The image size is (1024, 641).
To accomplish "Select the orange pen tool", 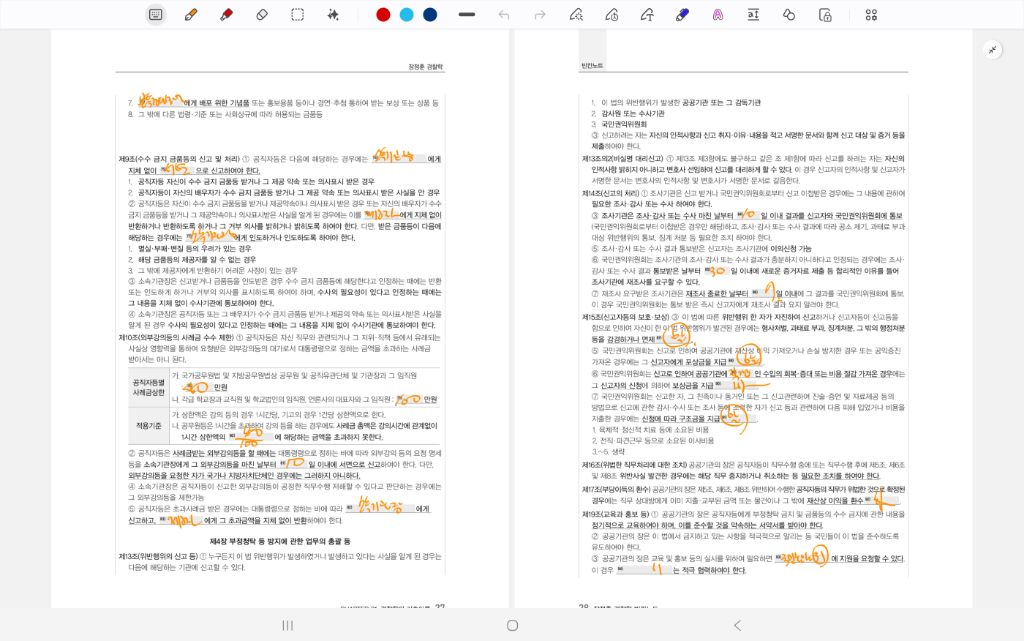I will (191, 14).
